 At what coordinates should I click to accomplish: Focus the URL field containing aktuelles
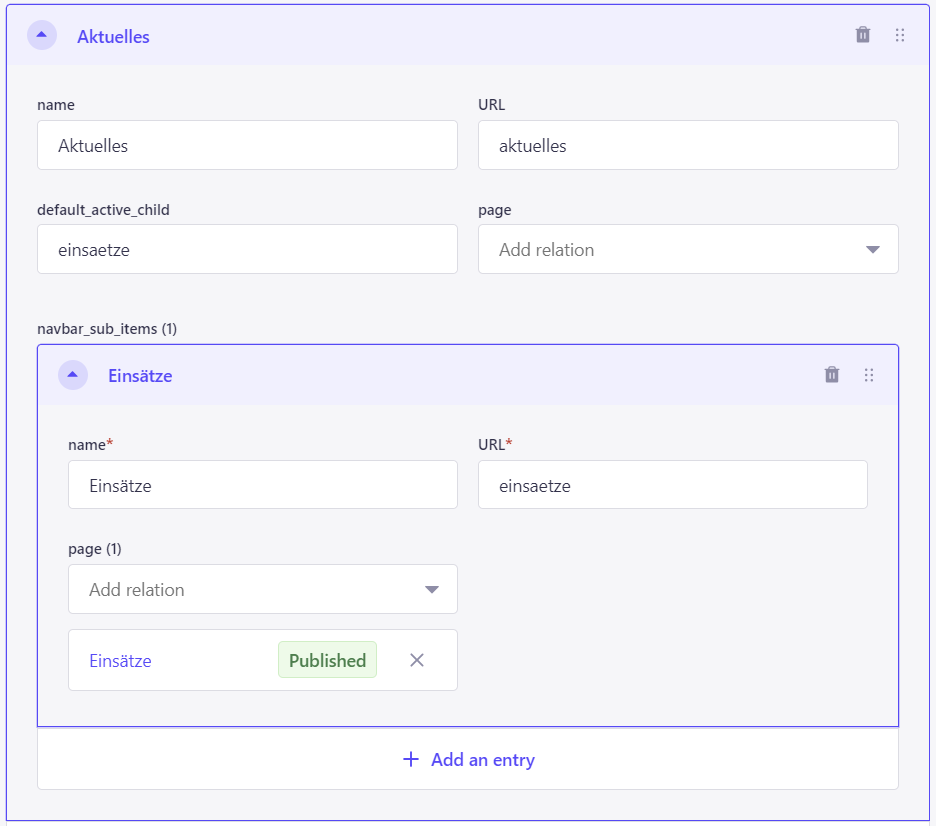[688, 145]
